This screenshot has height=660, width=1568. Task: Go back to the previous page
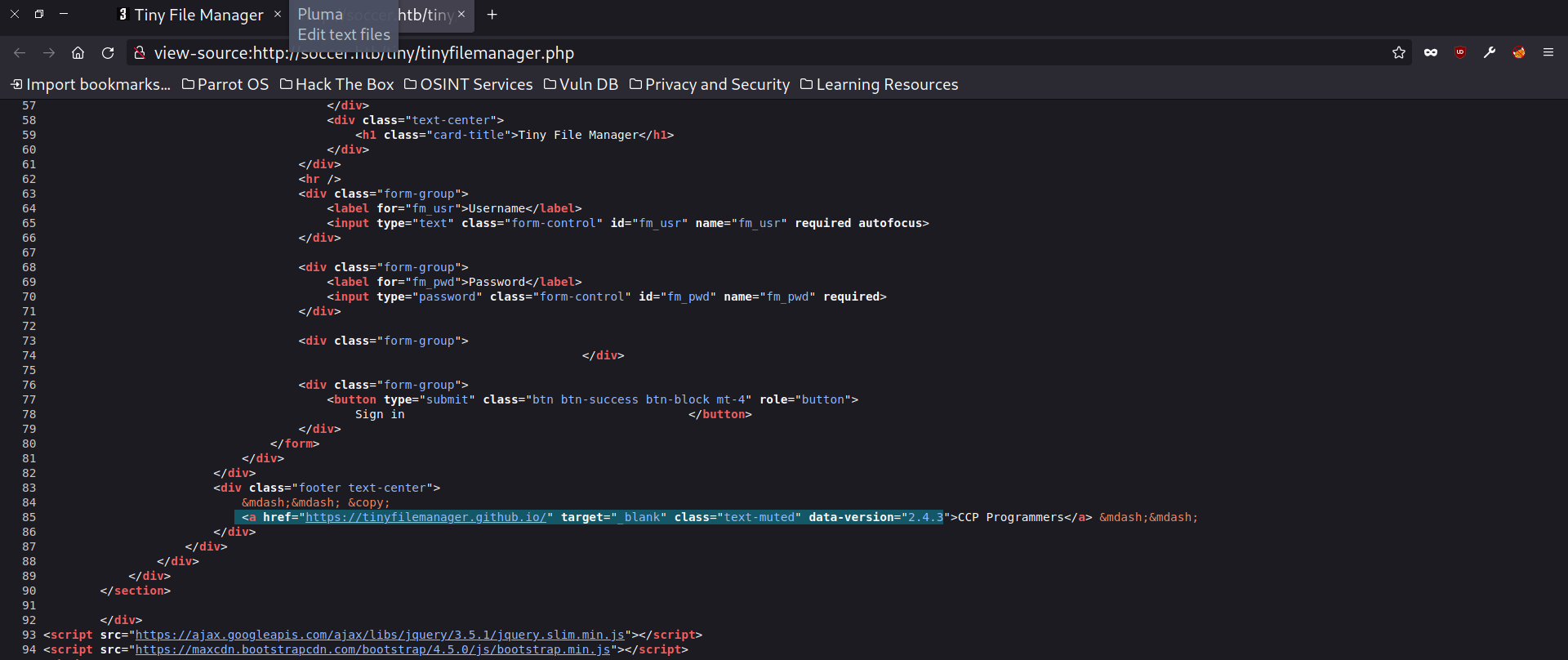tap(20, 53)
